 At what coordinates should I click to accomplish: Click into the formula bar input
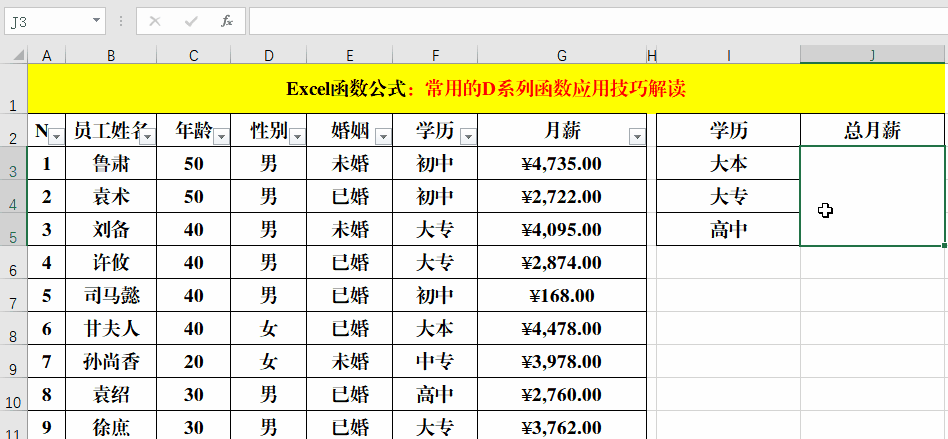click(x=598, y=22)
